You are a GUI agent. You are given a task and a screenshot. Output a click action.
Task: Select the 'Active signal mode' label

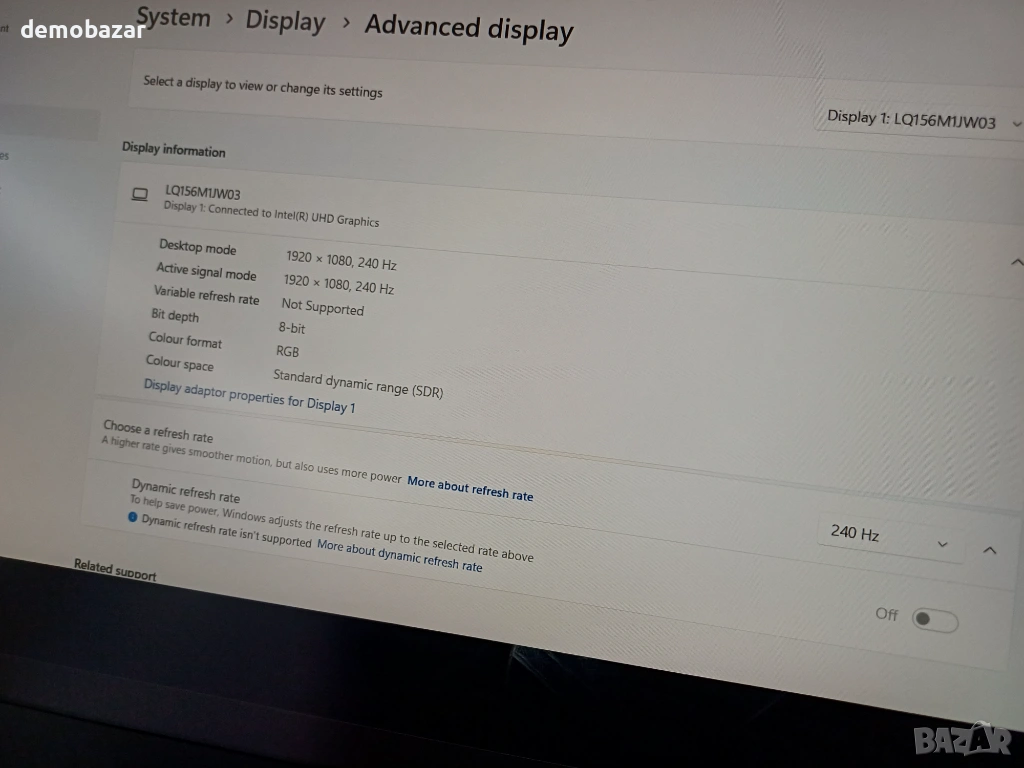(x=206, y=271)
